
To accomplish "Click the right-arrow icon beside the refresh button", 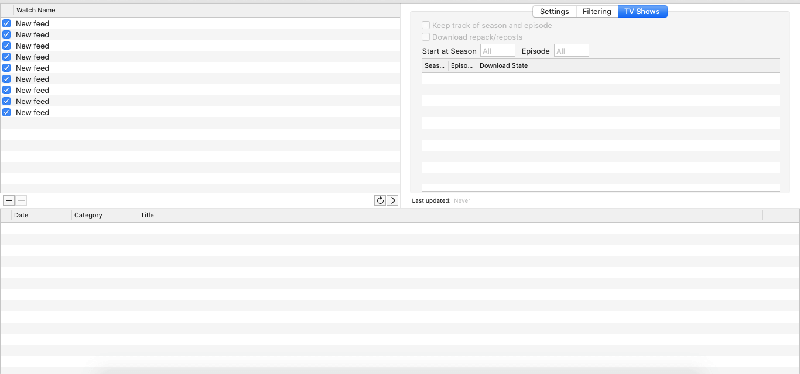I will (x=392, y=201).
